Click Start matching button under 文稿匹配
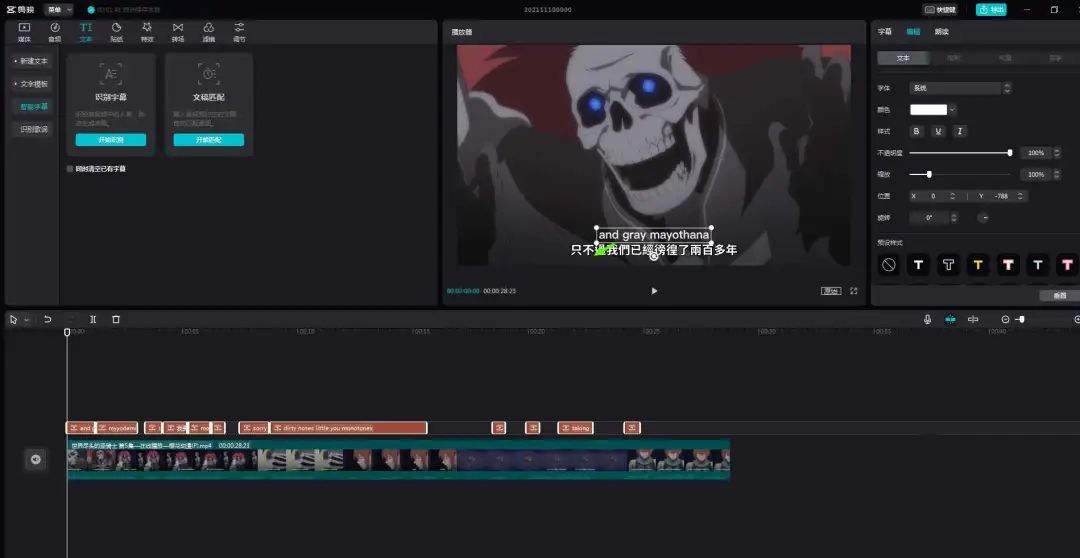 tap(209, 140)
